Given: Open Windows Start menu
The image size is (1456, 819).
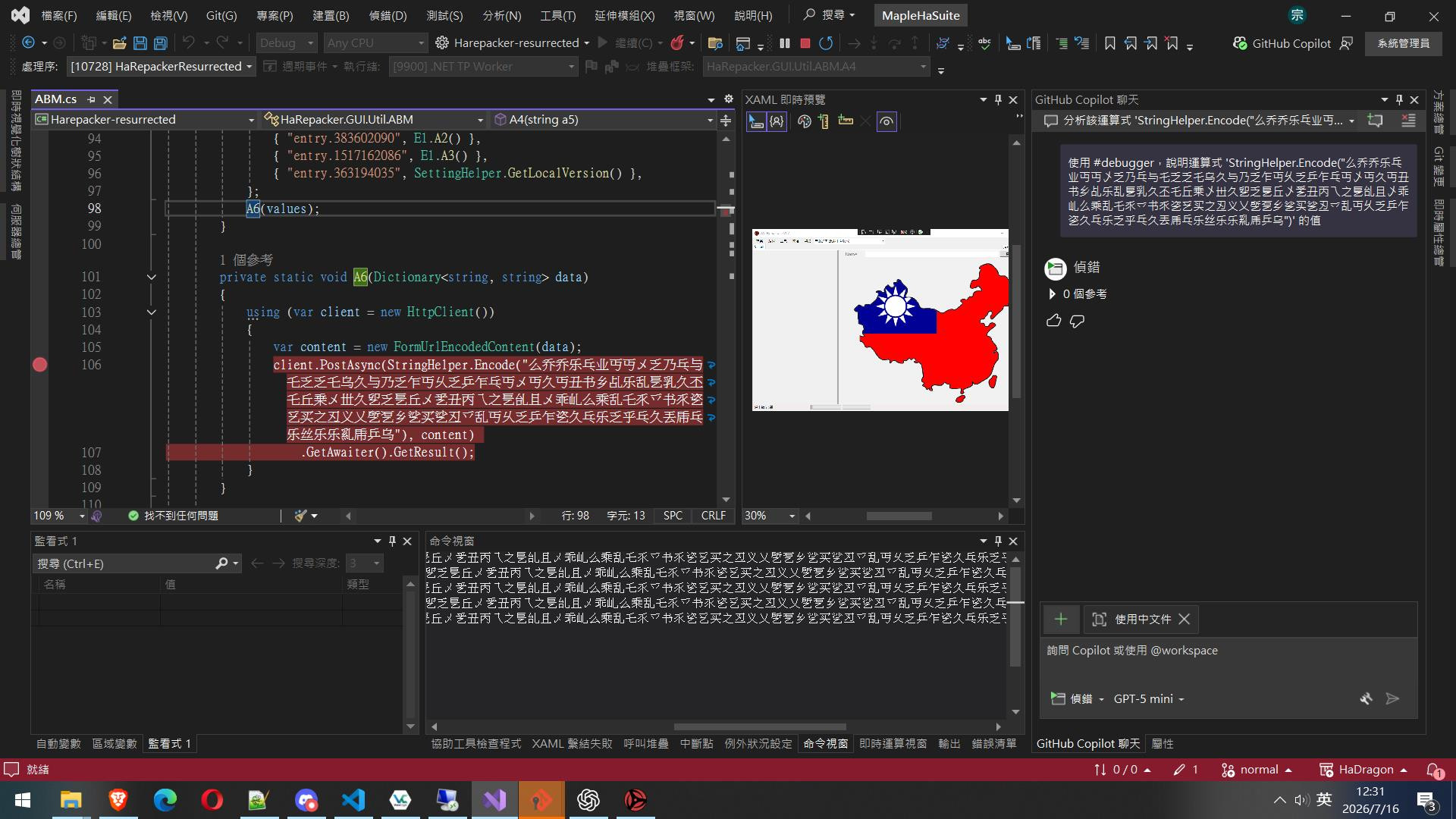Looking at the screenshot, I should [x=23, y=800].
